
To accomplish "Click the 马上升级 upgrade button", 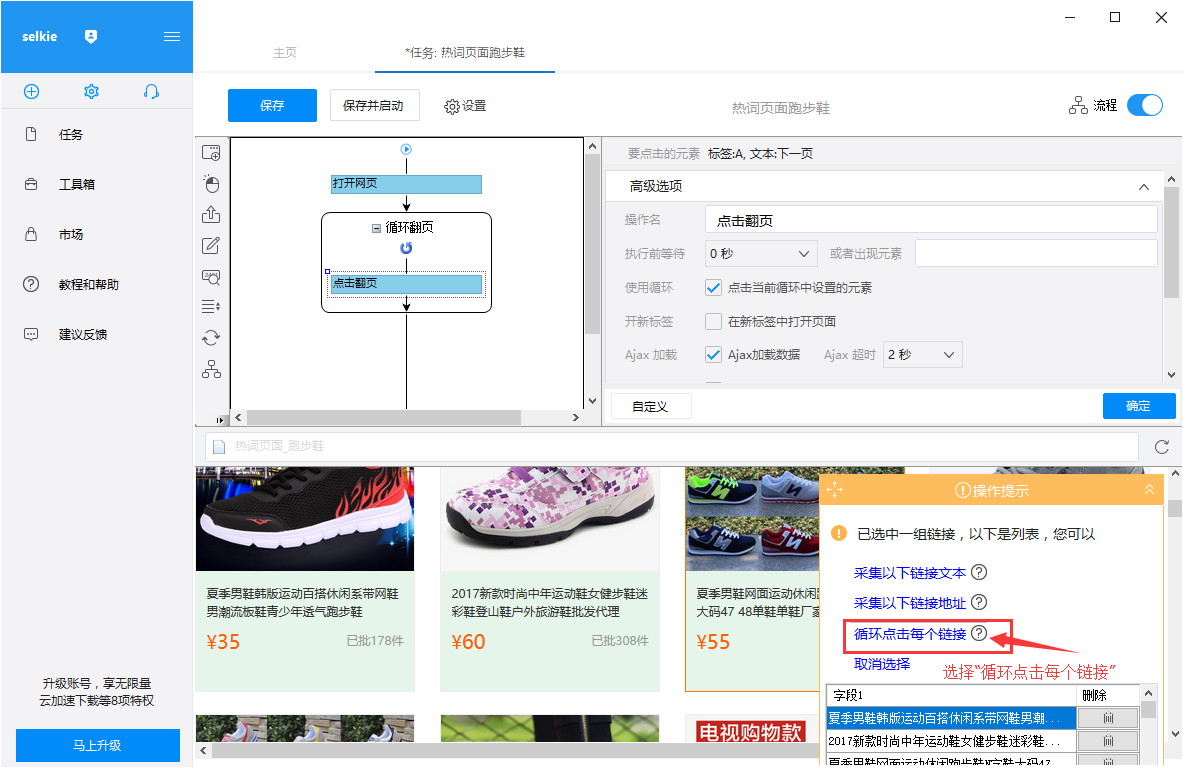I will [x=97, y=745].
